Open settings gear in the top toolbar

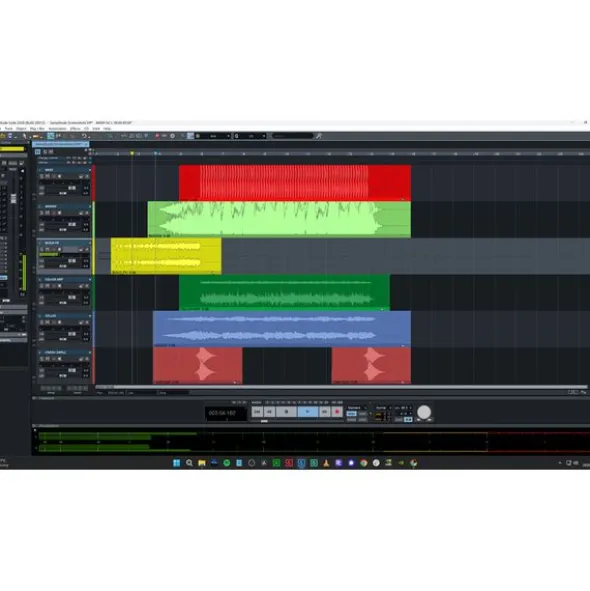[x=172, y=136]
